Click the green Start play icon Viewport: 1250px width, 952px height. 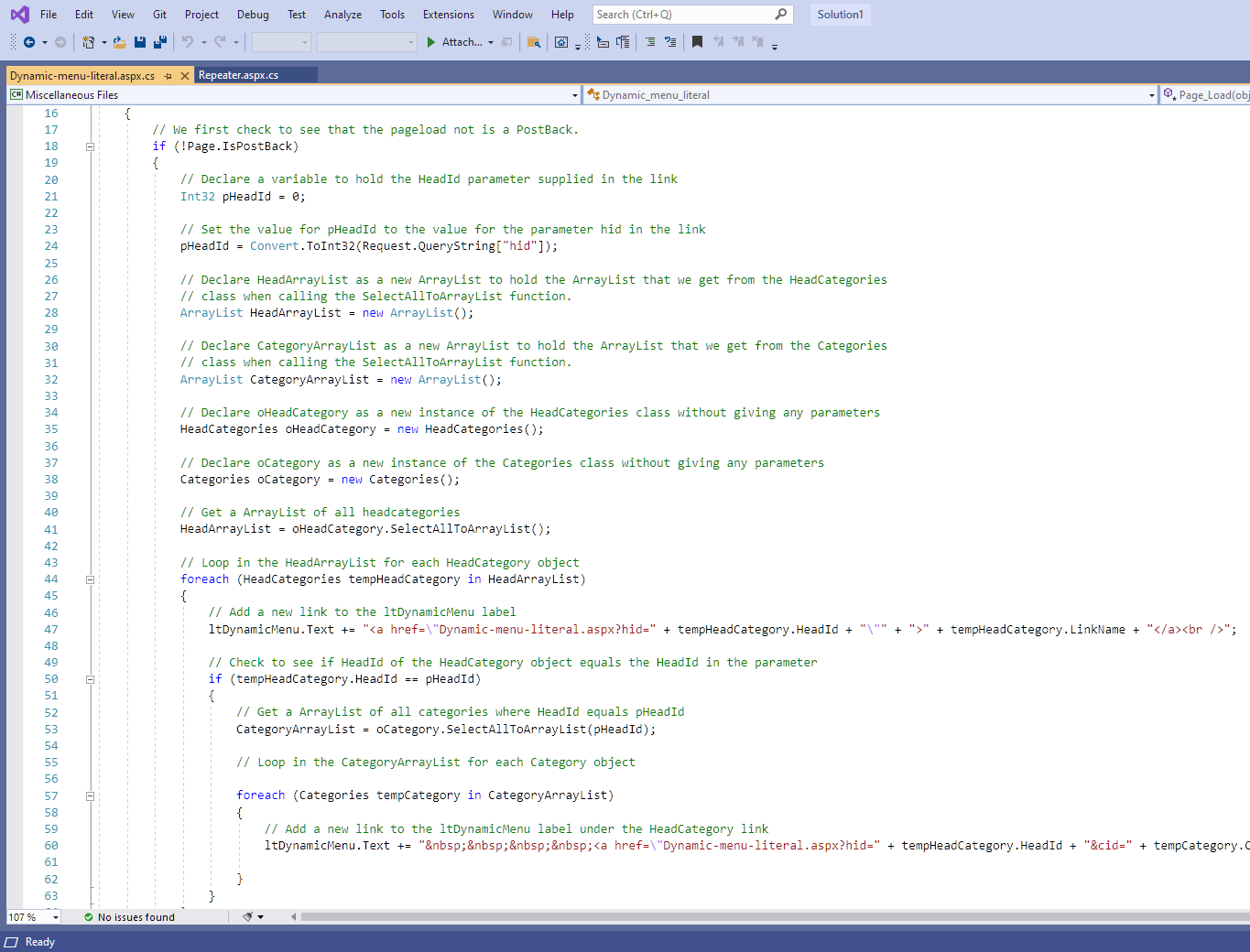(x=431, y=42)
